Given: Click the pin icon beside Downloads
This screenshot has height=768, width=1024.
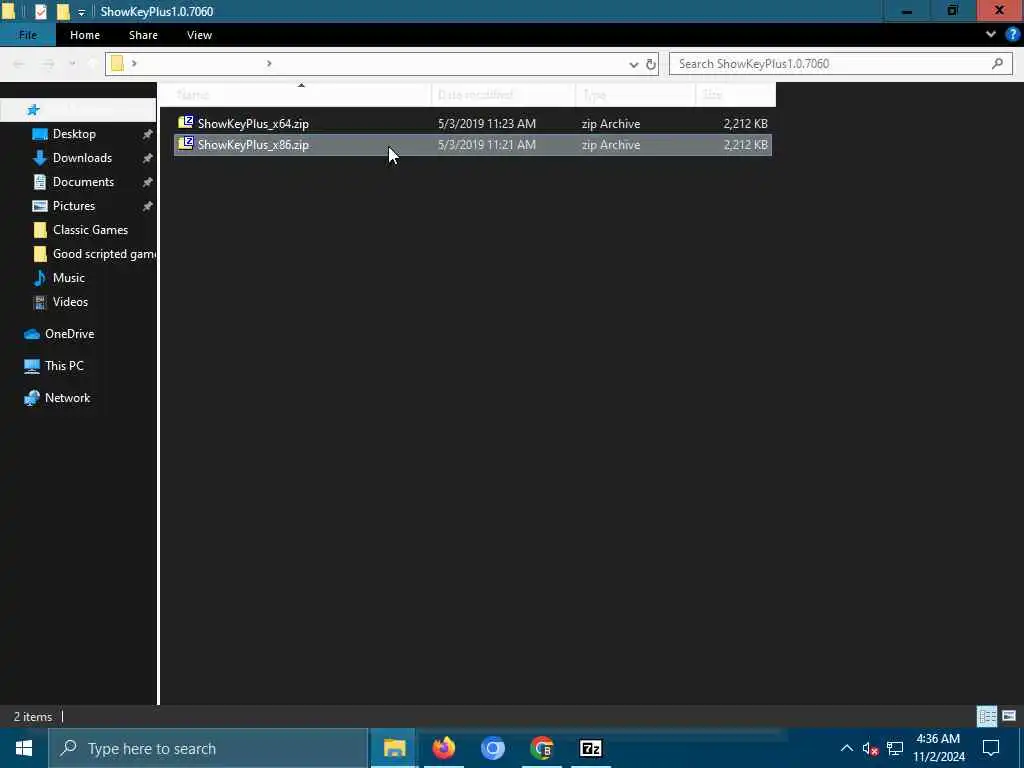Looking at the screenshot, I should (x=148, y=158).
